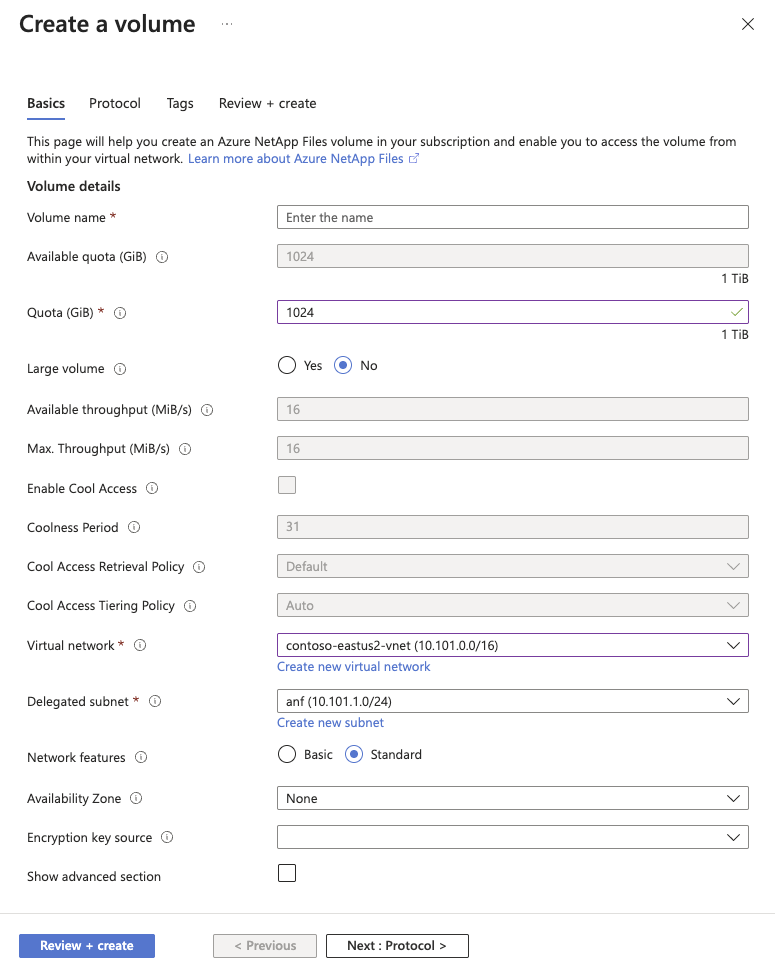
Task: Select Yes for Large volume
Action: click(x=287, y=366)
